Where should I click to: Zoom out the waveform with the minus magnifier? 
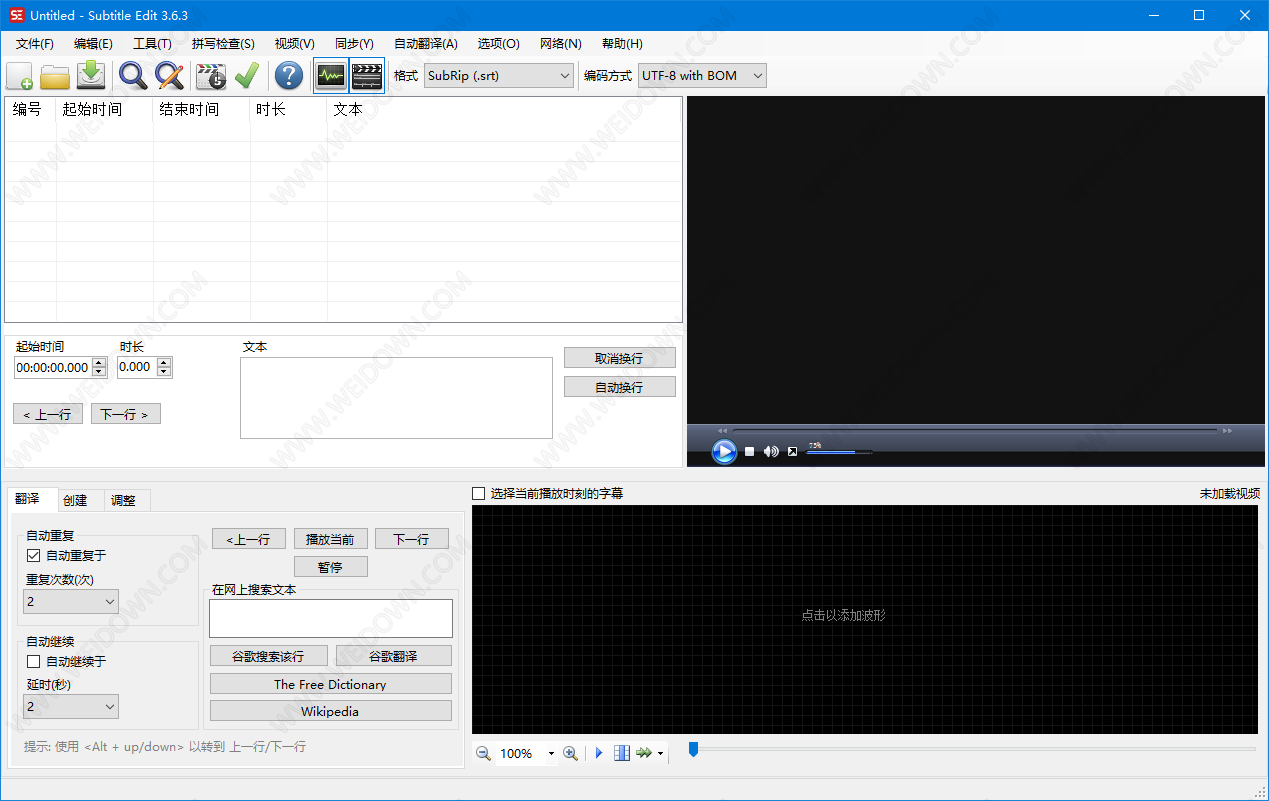(x=483, y=753)
